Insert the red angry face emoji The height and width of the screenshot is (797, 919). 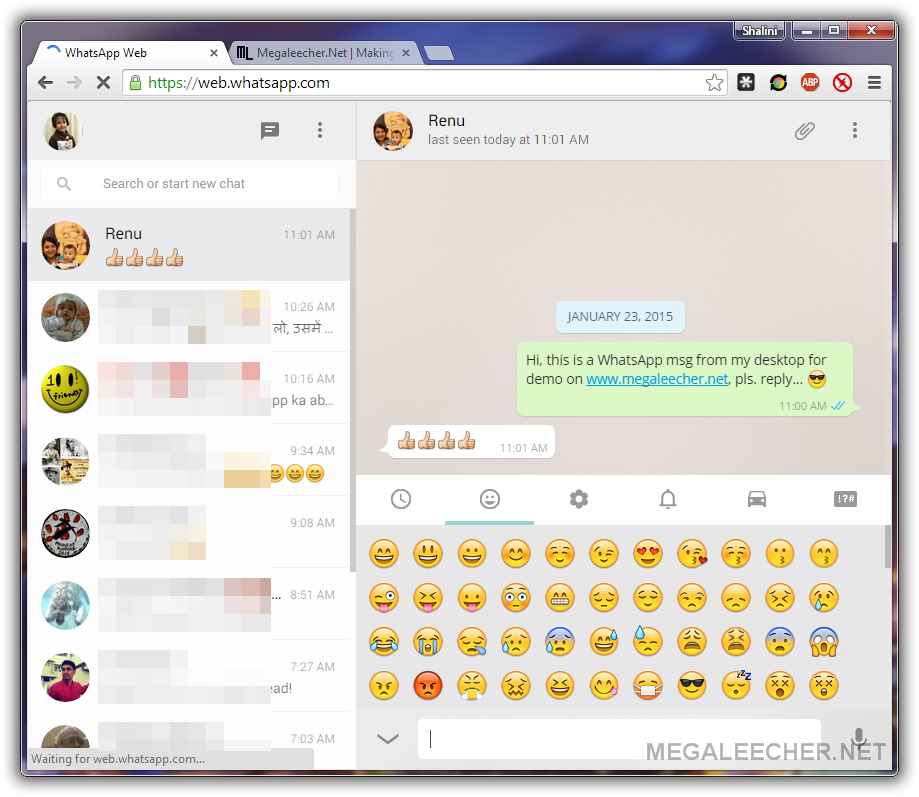428,686
